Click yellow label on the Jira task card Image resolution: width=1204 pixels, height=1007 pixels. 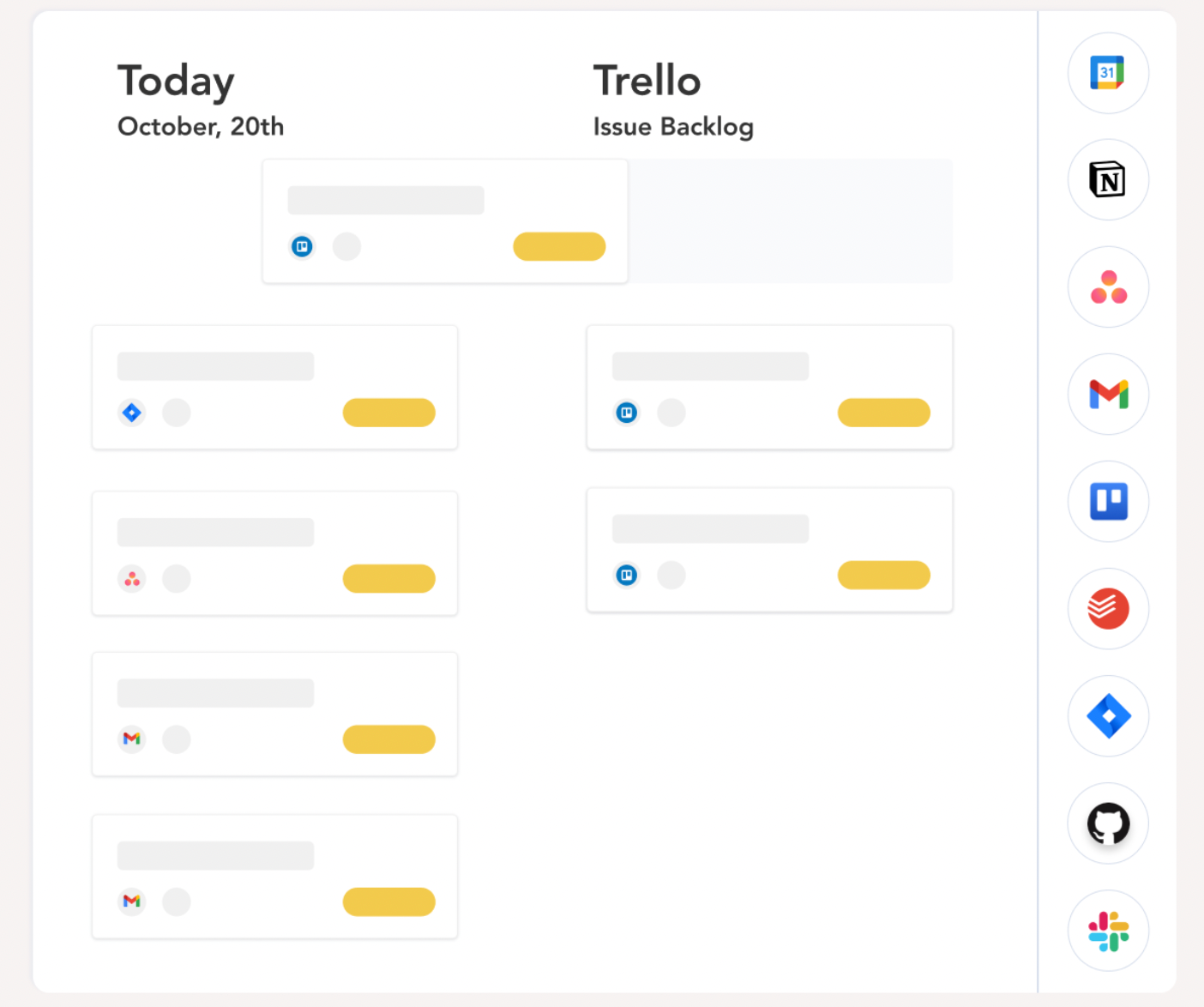coord(389,413)
